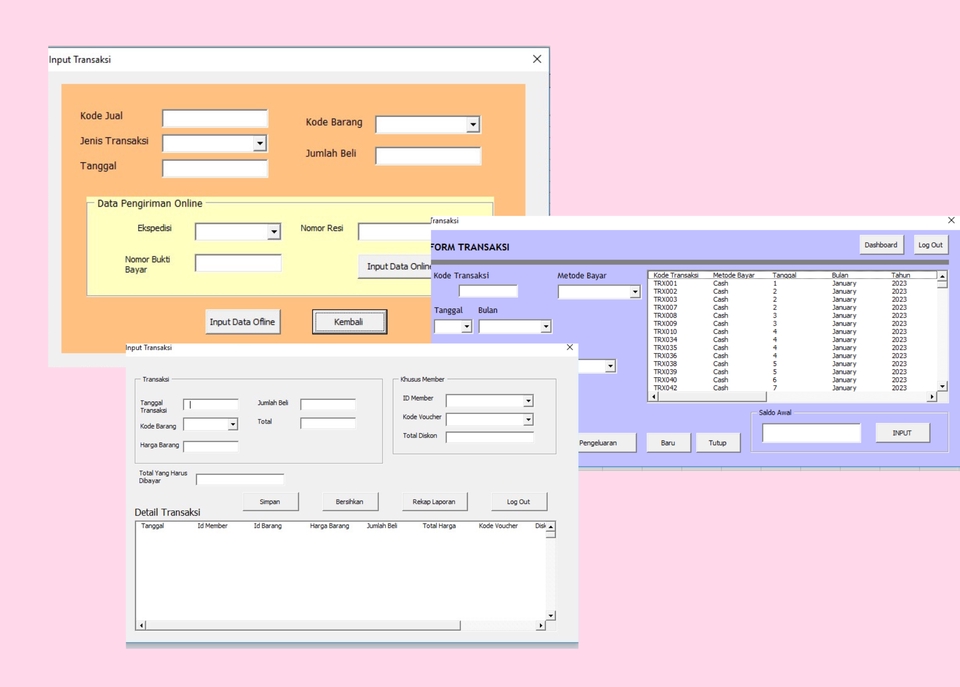
Task: Click the Id Member column header
Action: tap(212, 526)
